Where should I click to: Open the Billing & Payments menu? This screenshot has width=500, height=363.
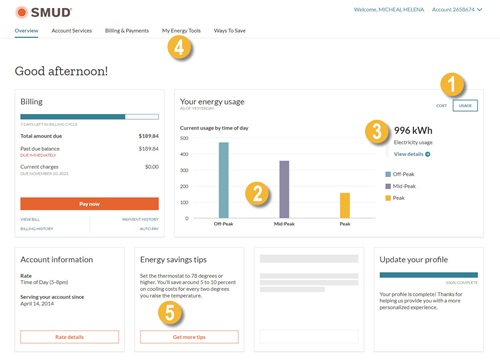point(127,31)
